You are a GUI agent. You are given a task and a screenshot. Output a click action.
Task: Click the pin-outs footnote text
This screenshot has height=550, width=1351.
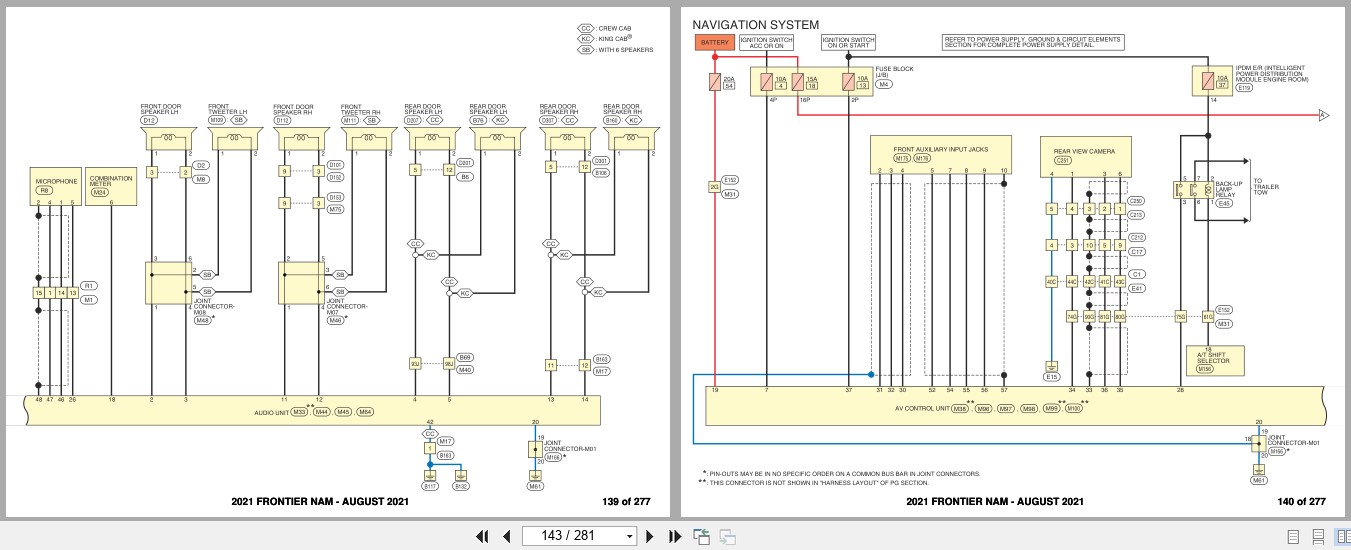tap(843, 473)
